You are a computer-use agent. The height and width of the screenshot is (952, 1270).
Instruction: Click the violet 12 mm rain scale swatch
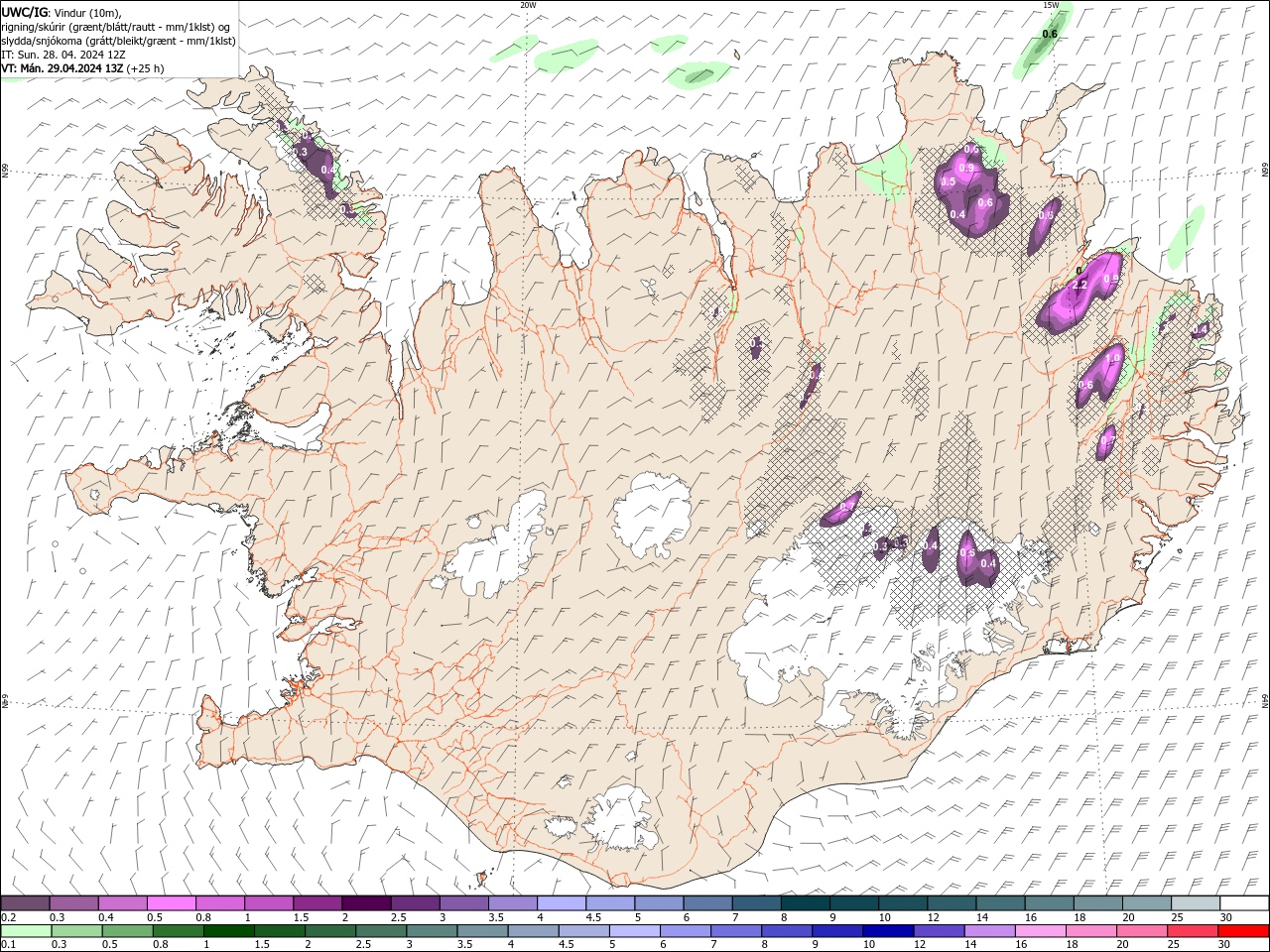coord(939,931)
